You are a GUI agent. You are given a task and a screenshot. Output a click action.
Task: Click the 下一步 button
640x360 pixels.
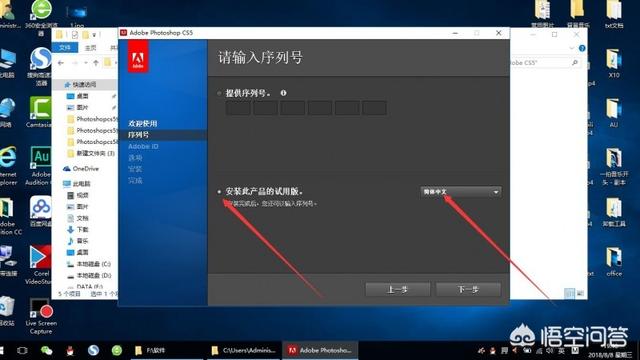[468, 289]
